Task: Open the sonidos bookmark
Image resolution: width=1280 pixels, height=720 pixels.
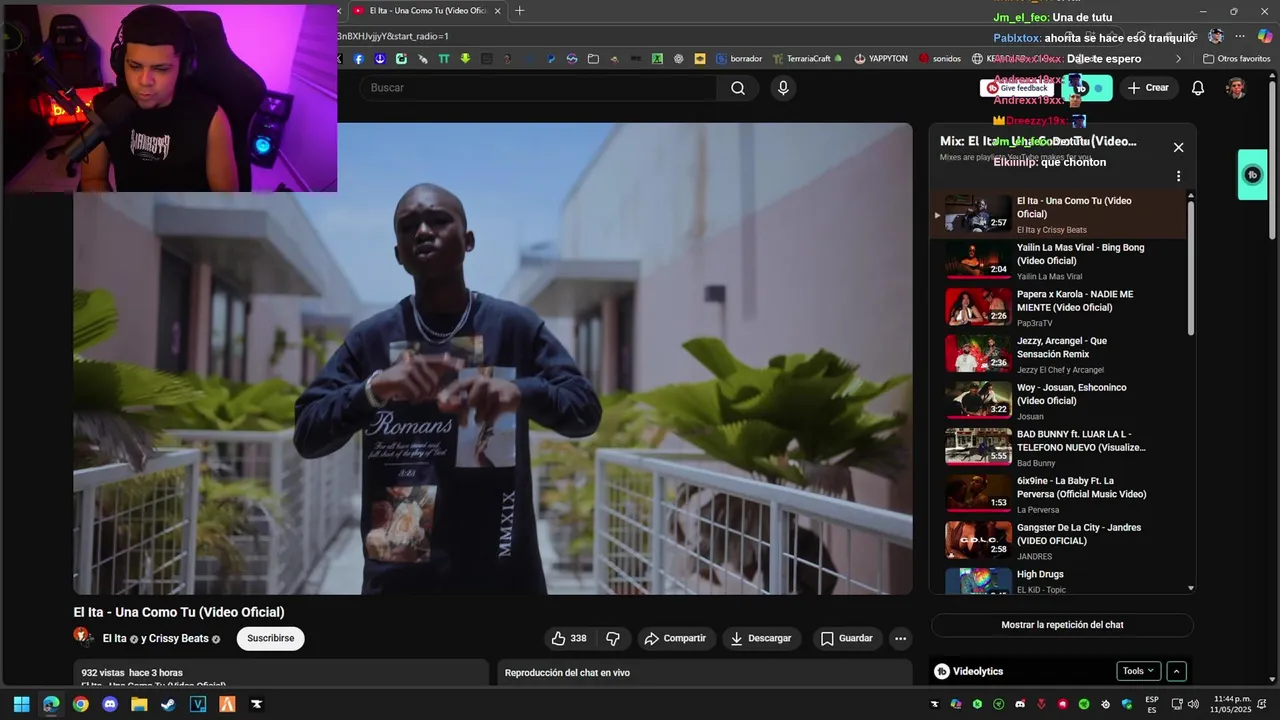Action: coord(940,59)
